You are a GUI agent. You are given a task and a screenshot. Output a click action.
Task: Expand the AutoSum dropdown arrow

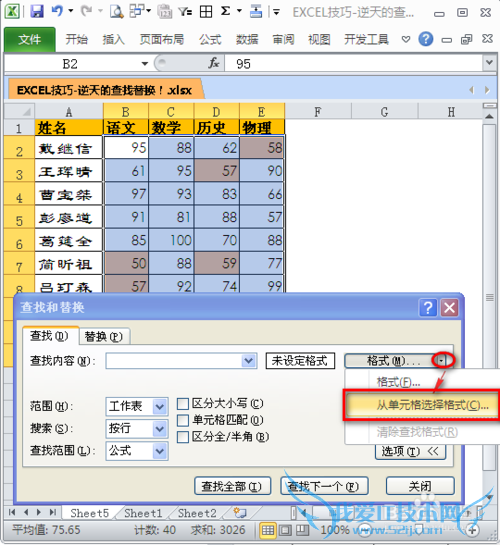[x=239, y=11]
